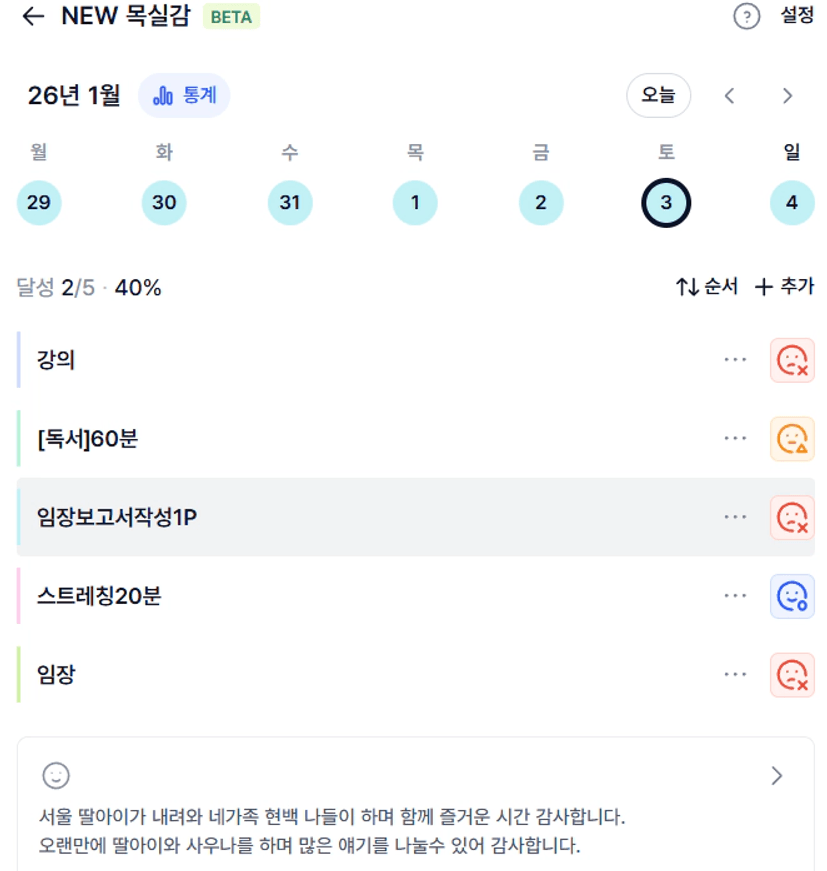The image size is (827, 871).
Task: Toggle the blue status face for 스트레칭20분
Action: [x=792, y=596]
